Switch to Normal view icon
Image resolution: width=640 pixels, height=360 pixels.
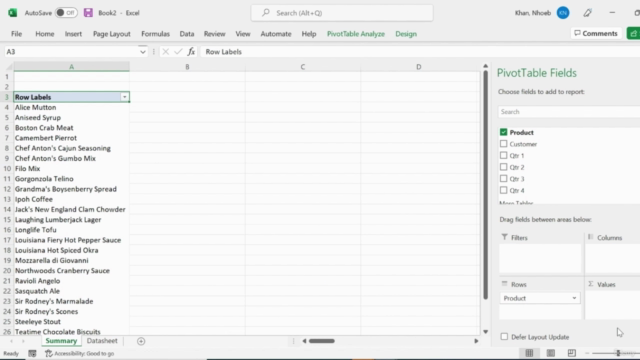click(529, 353)
